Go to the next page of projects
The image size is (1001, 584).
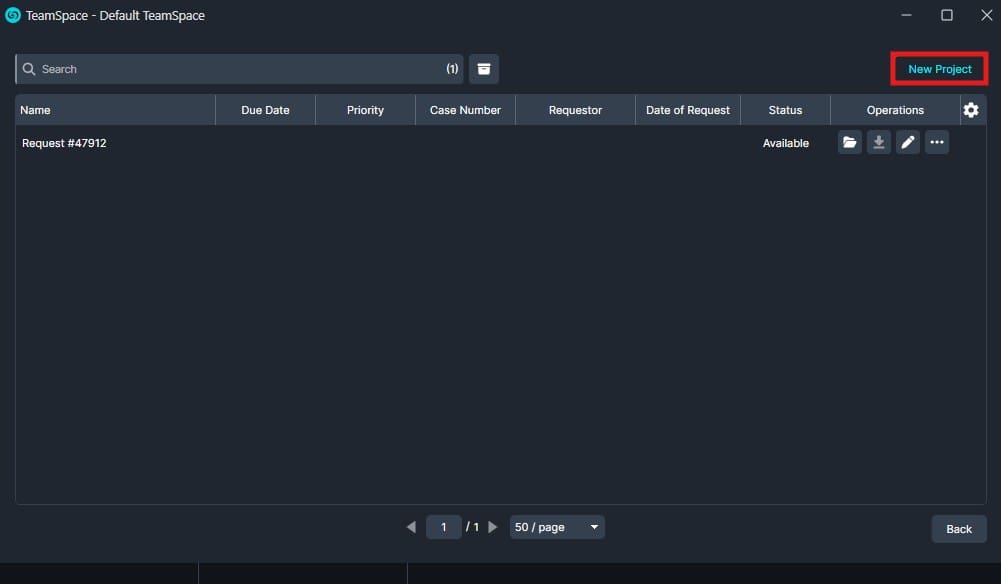pyautogui.click(x=492, y=527)
